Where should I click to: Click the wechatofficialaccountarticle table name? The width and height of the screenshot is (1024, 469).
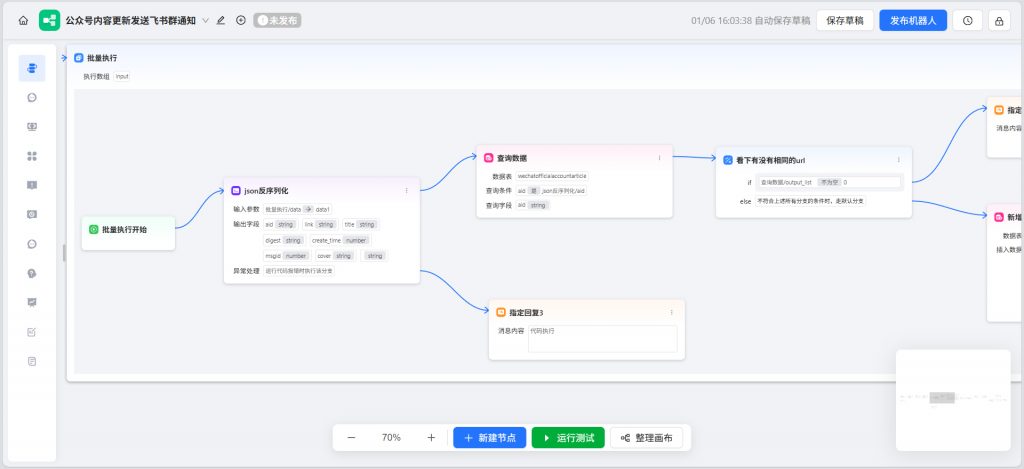(552, 176)
